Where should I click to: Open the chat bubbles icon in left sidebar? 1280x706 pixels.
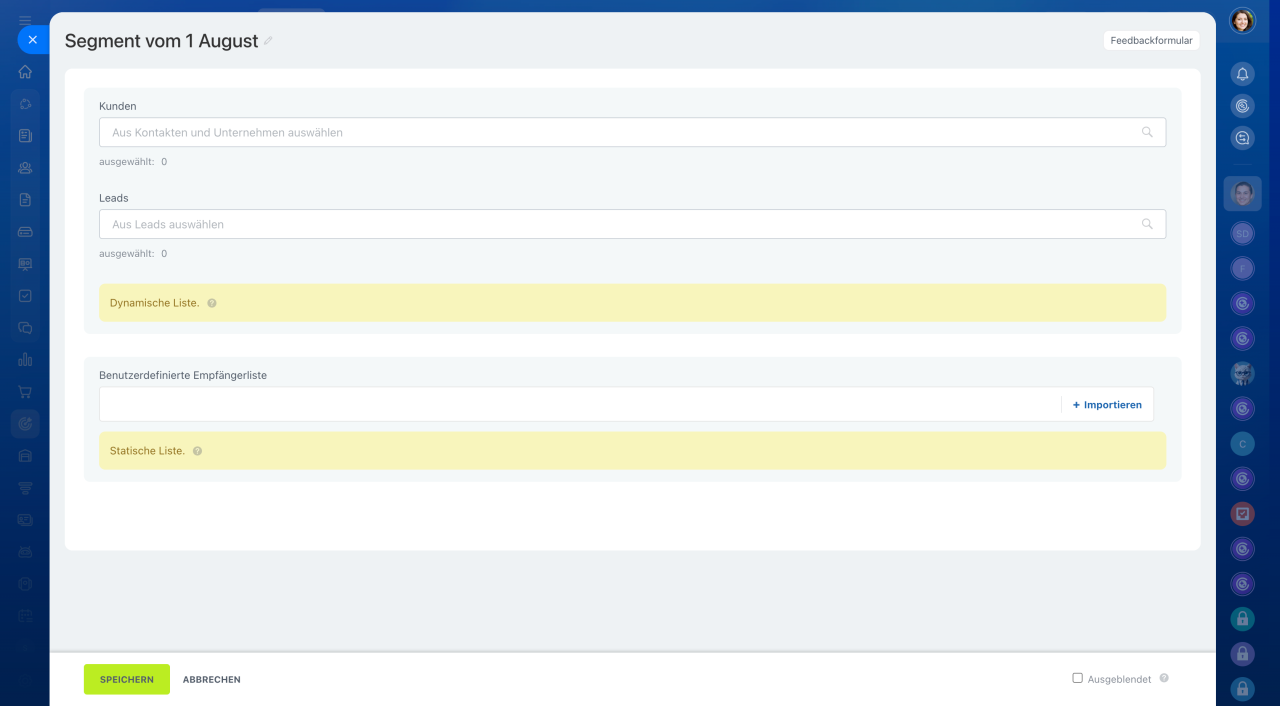25,328
